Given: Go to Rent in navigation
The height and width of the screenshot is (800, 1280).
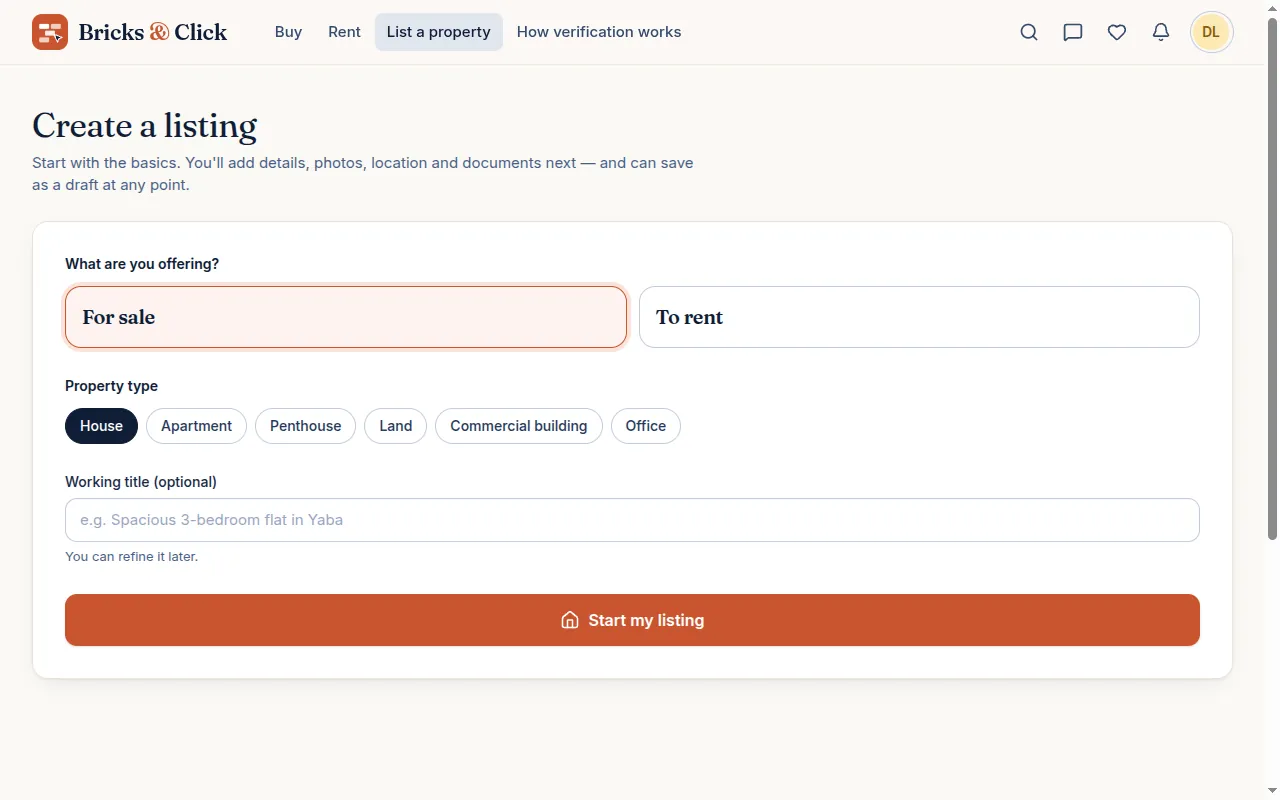Looking at the screenshot, I should (344, 32).
